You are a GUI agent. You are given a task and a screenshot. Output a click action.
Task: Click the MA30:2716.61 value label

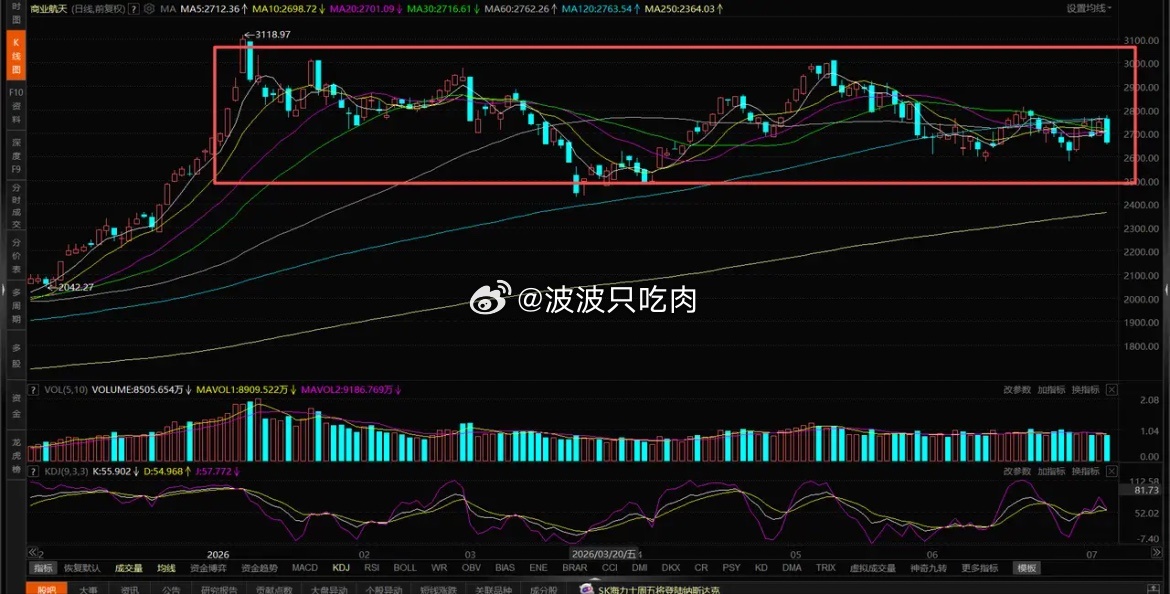tap(444, 10)
